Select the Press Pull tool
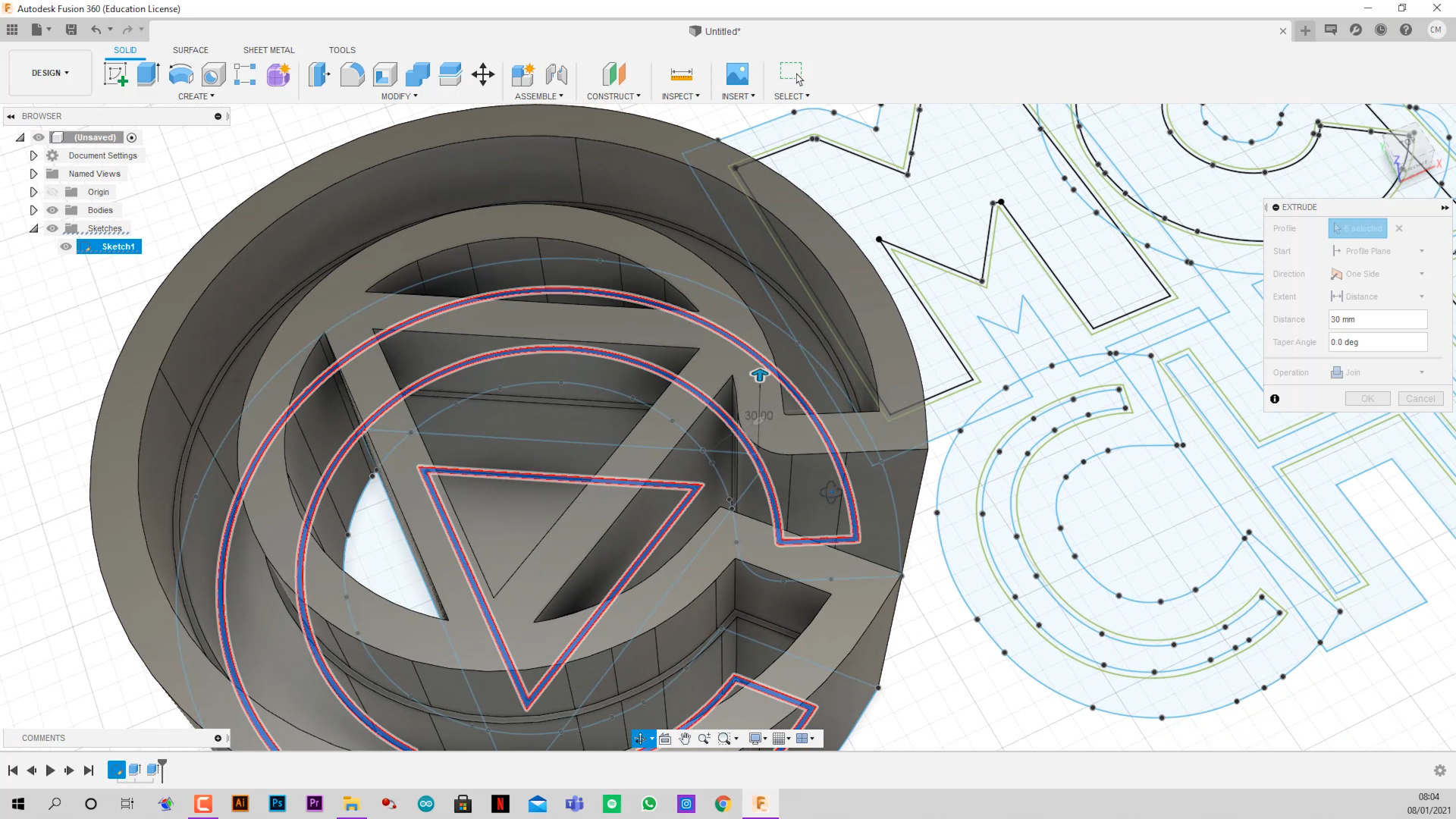The width and height of the screenshot is (1456, 819). tap(319, 74)
